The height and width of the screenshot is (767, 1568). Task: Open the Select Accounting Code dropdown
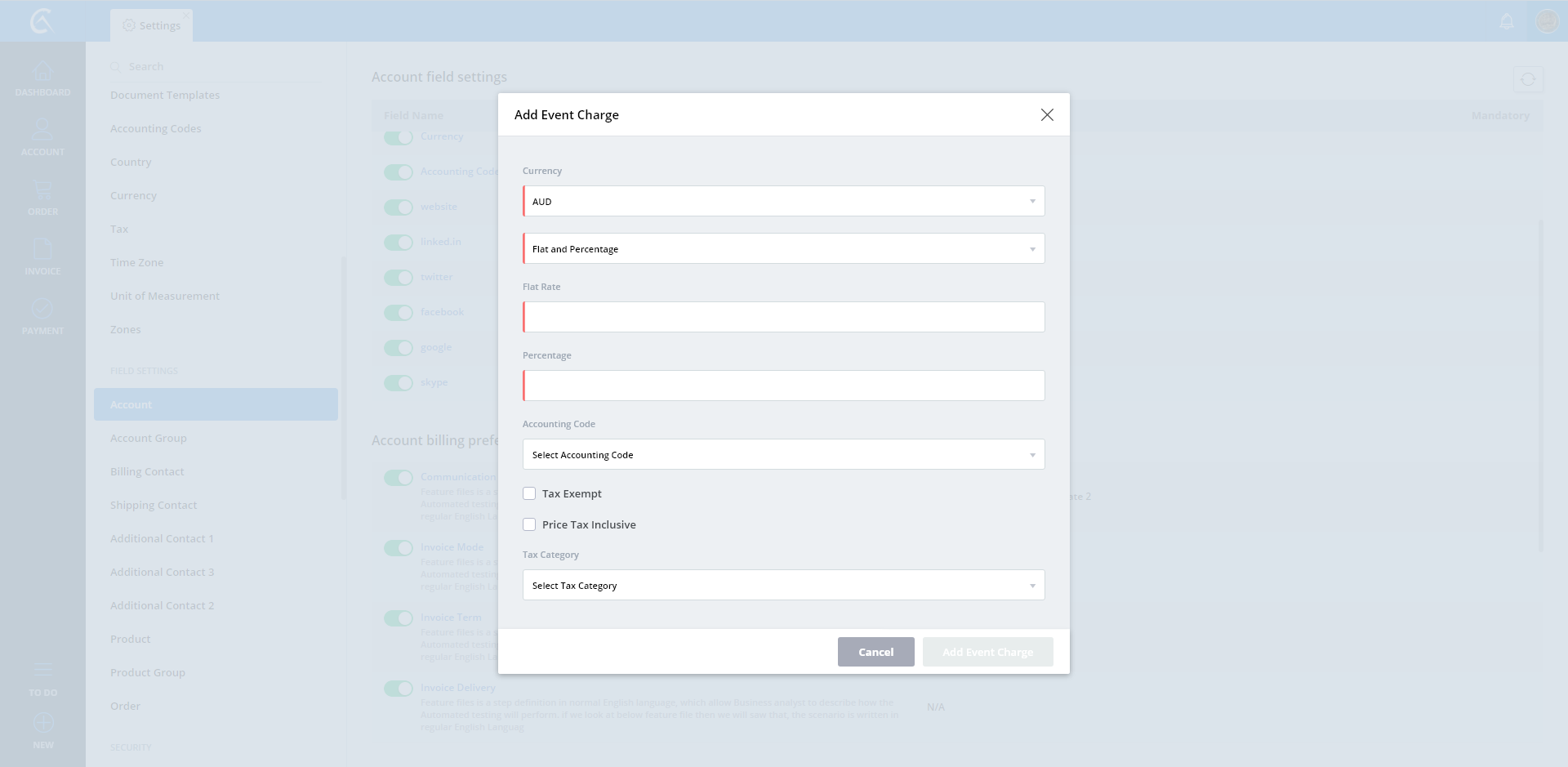[783, 454]
